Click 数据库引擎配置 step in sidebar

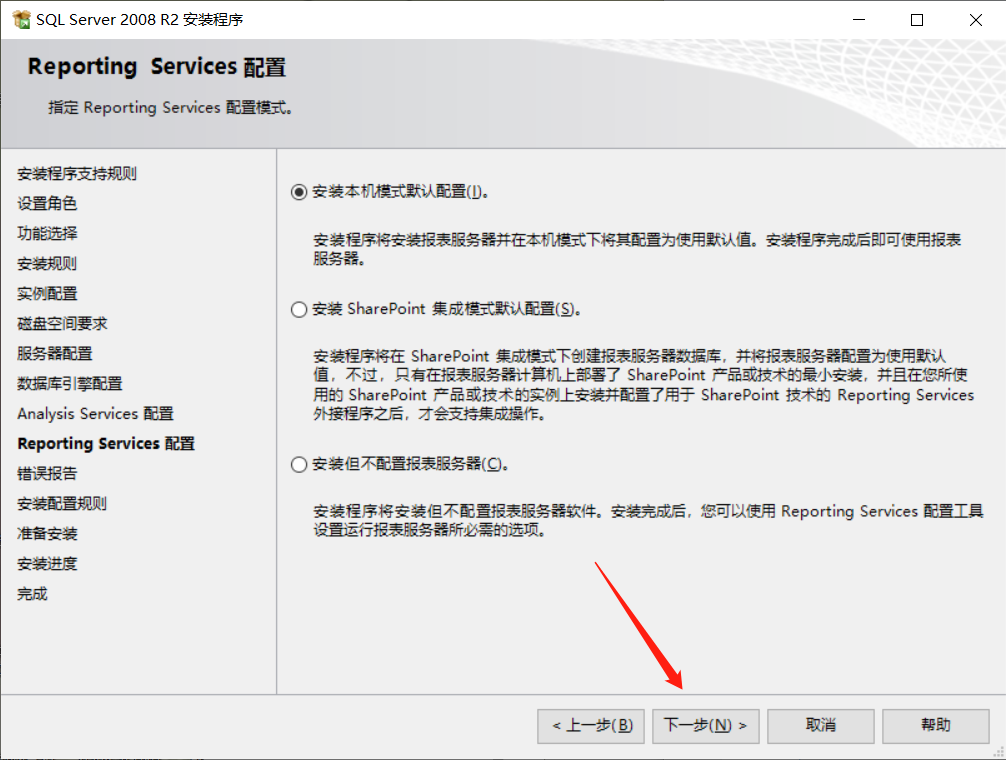coord(70,384)
